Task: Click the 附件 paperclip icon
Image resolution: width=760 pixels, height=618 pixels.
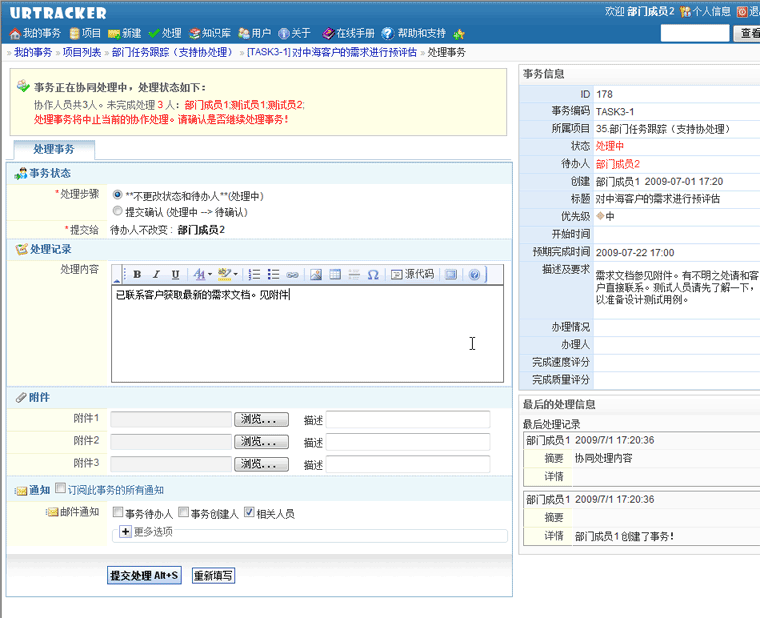Action: tap(20, 397)
